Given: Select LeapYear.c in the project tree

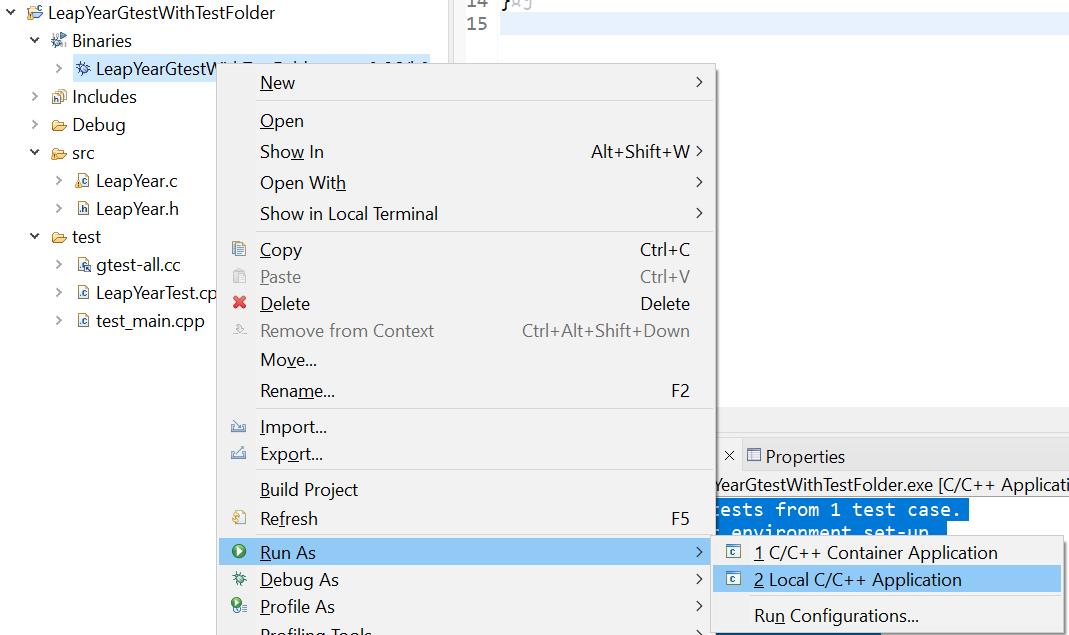Looking at the screenshot, I should [136, 181].
